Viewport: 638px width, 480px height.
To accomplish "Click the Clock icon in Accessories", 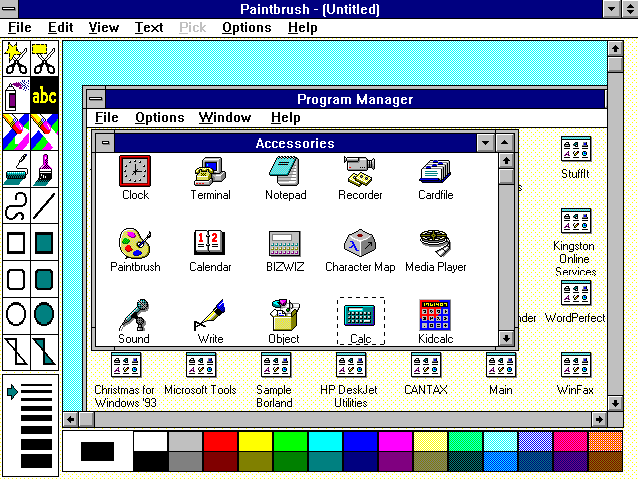I will coord(135,171).
